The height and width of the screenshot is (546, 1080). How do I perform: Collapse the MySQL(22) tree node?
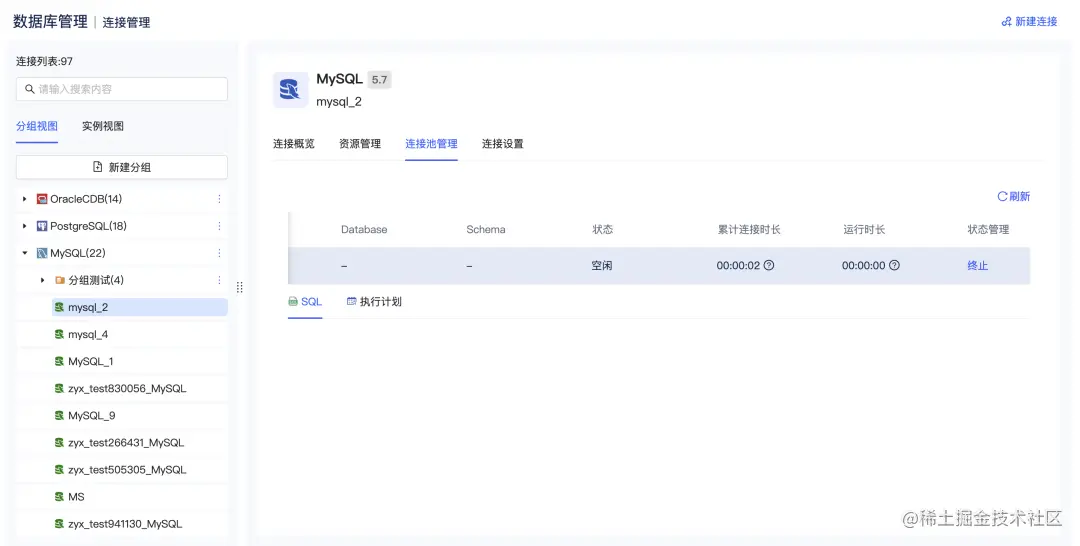(x=25, y=253)
